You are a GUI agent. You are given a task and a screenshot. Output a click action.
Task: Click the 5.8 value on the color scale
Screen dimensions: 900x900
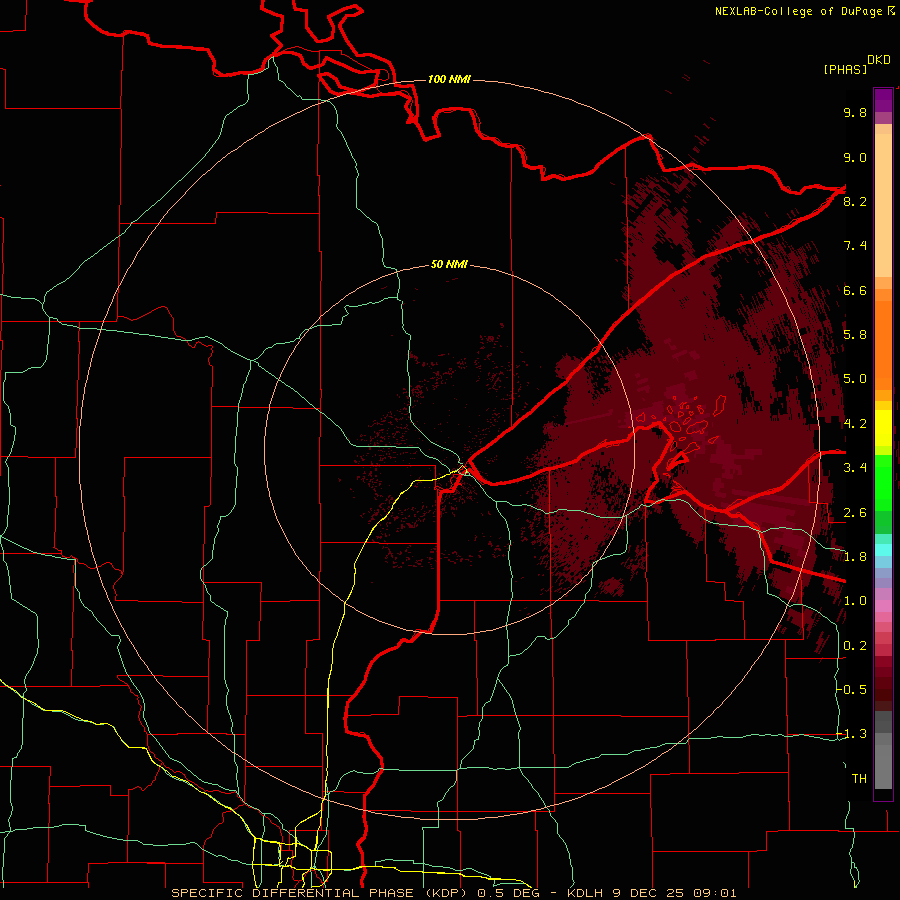click(855, 335)
